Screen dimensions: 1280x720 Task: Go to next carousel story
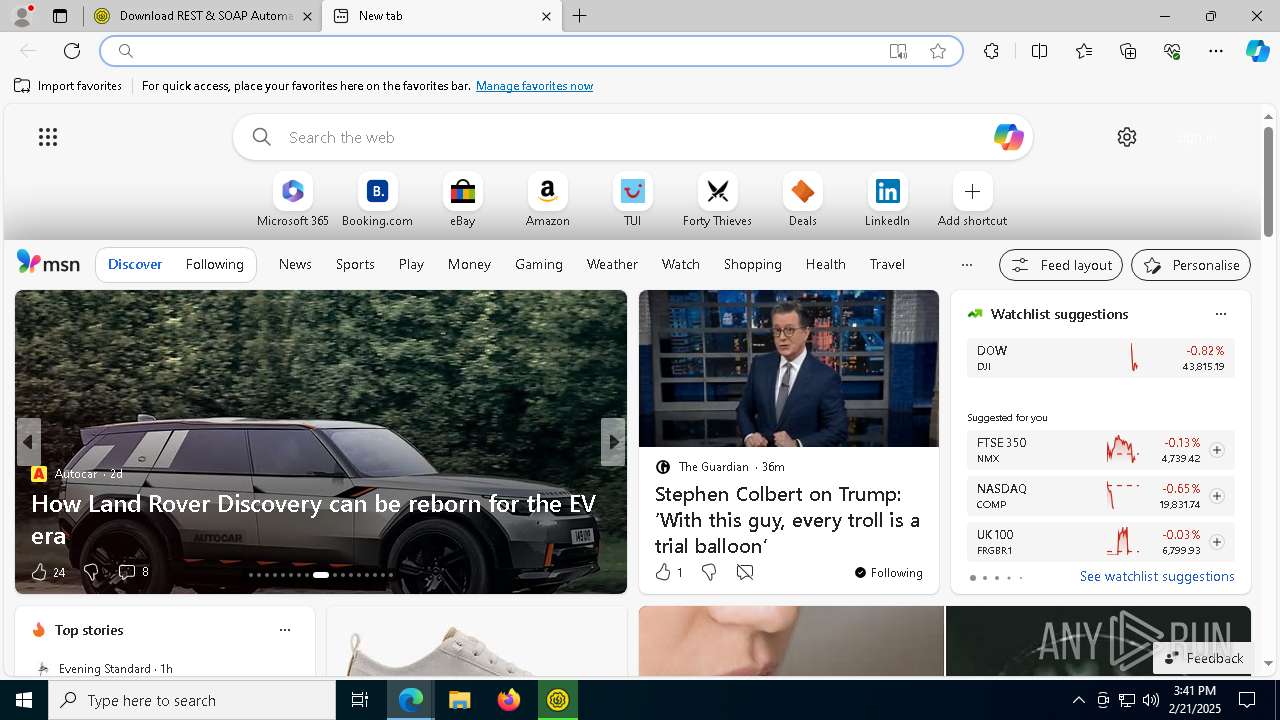613,441
